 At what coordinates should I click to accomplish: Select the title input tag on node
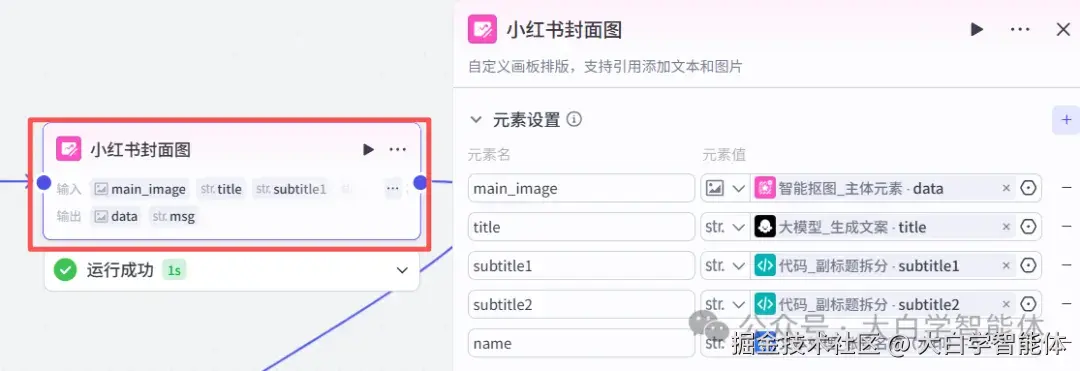coord(221,189)
